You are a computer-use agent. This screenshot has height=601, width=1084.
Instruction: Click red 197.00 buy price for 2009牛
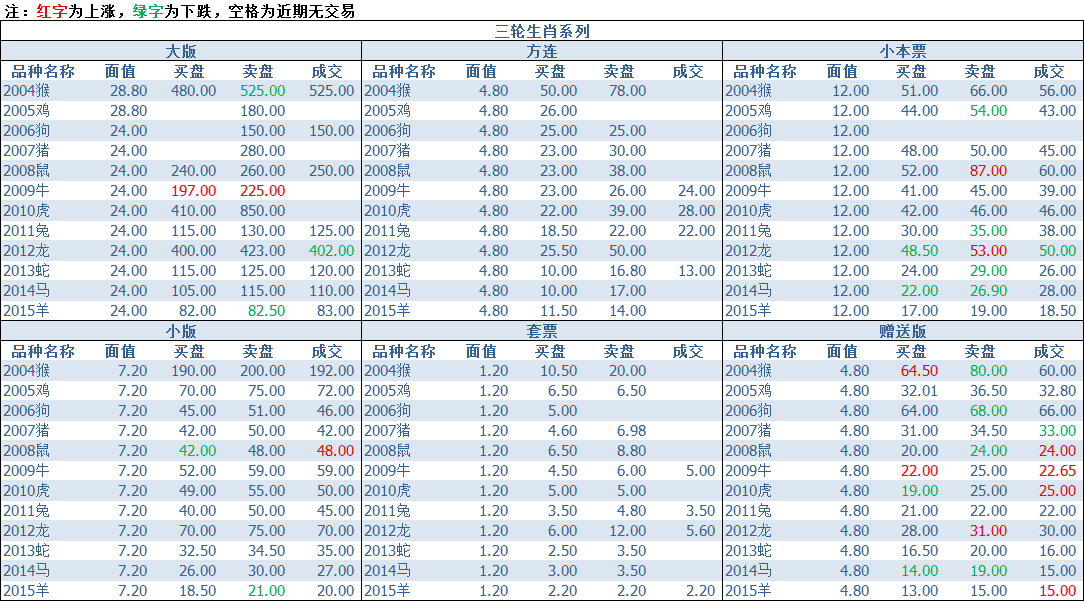coord(194,191)
